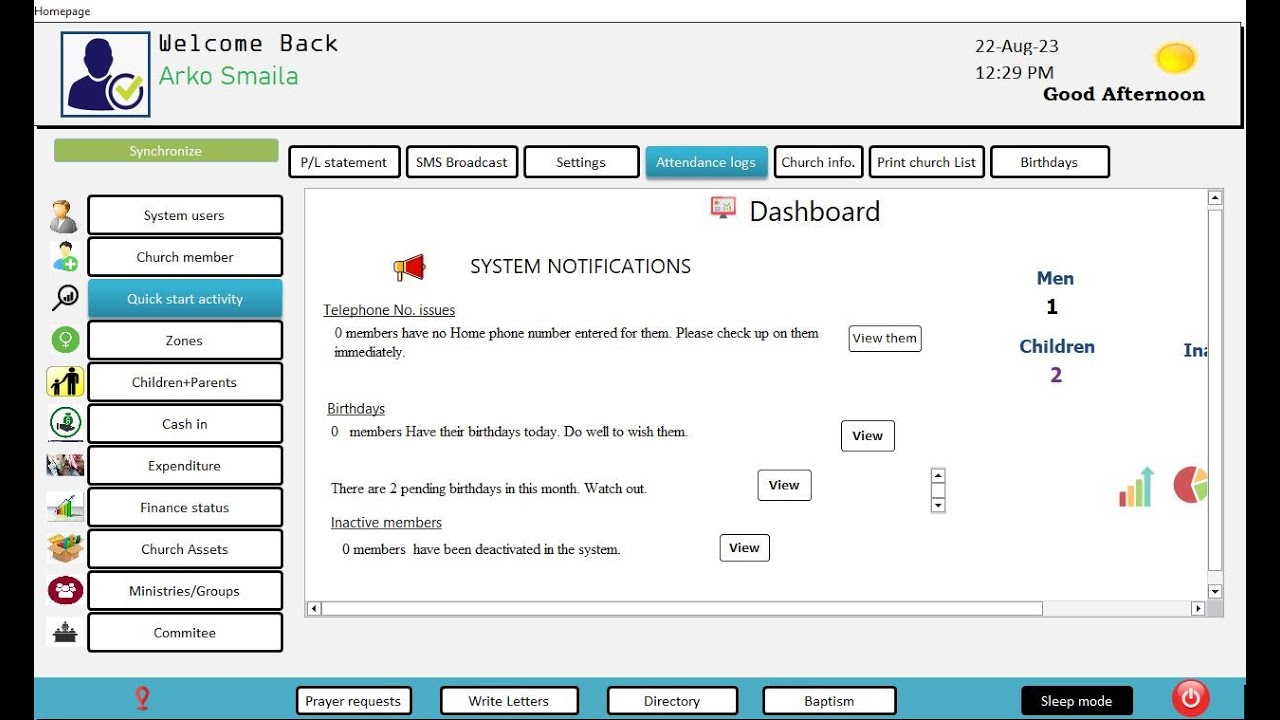Click the small inner scroll up arrow
Viewport: 1280px width, 720px height.
tap(938, 476)
